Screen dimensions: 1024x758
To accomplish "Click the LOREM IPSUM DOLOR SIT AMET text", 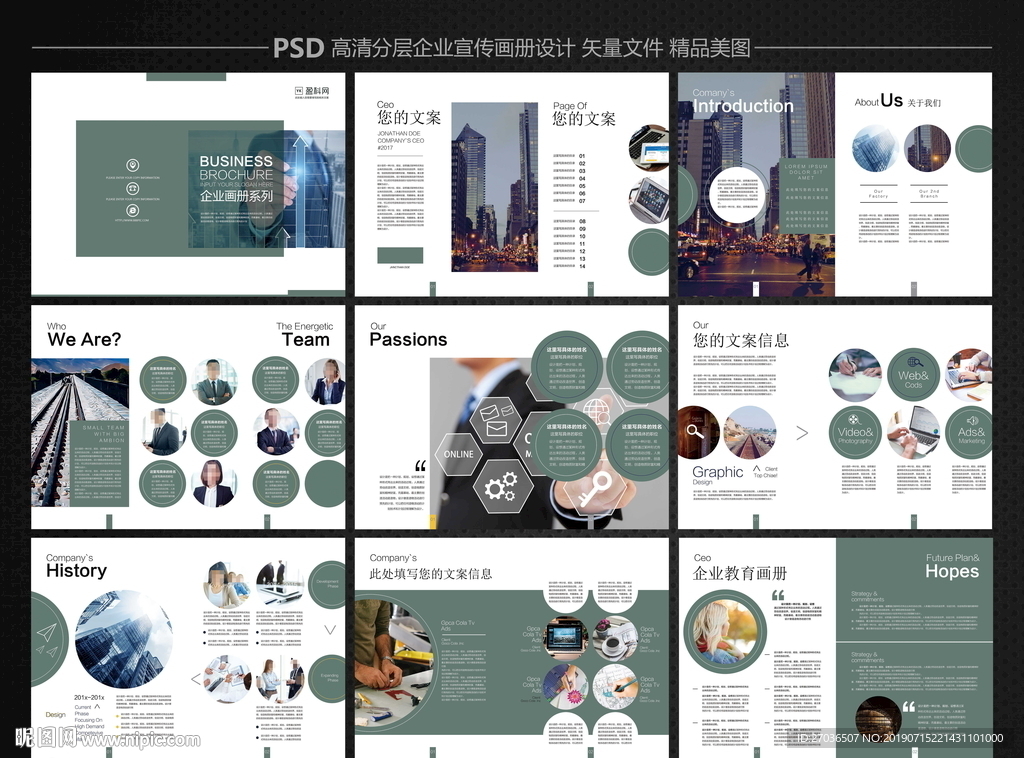I will 807,172.
